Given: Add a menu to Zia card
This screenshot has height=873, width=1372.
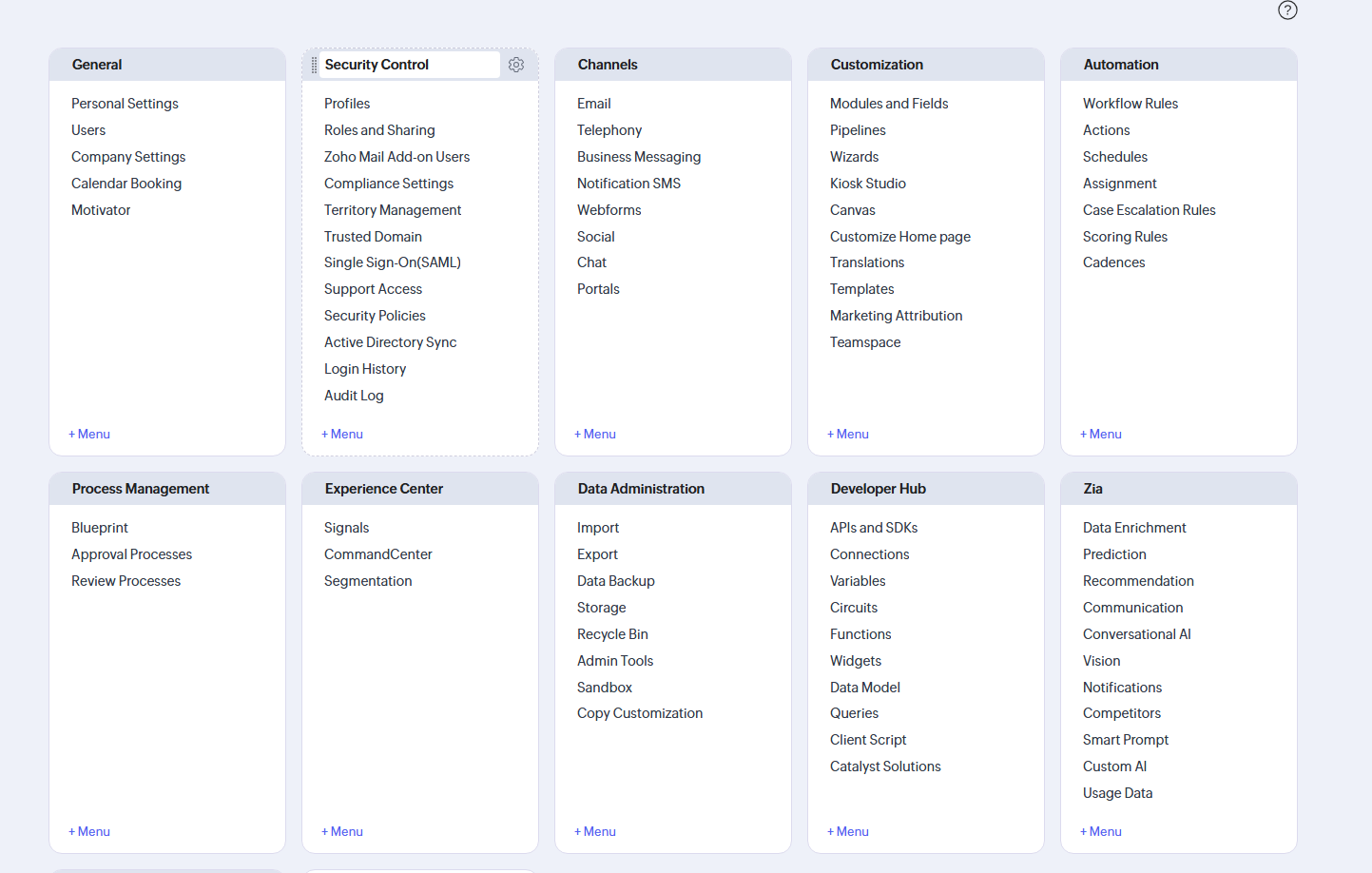Looking at the screenshot, I should (1101, 831).
